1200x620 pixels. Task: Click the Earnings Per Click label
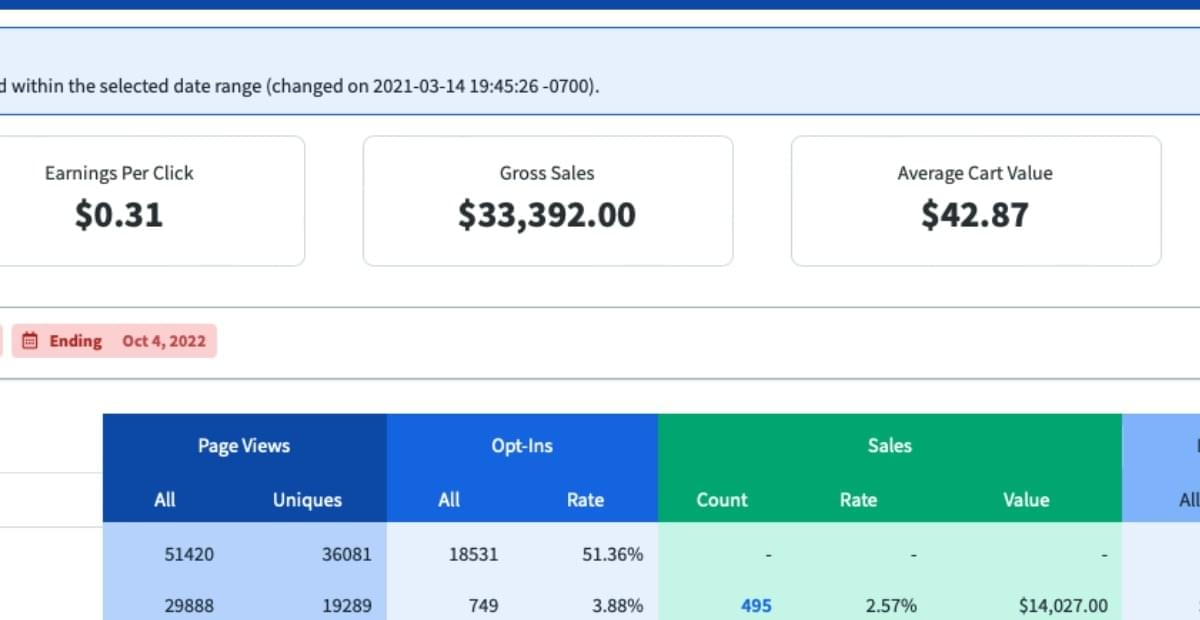pyautogui.click(x=119, y=173)
